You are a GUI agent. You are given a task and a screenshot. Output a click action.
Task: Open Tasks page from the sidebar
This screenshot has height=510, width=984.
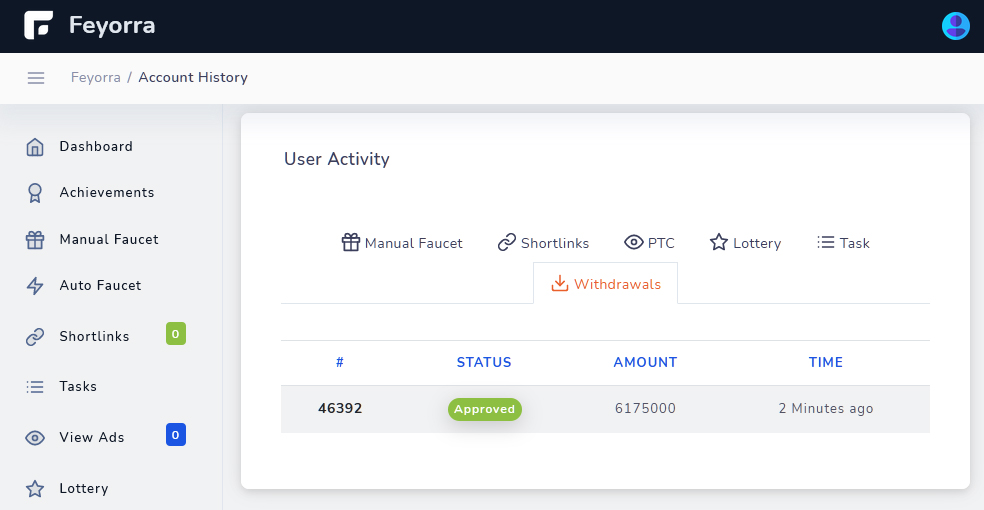78,386
